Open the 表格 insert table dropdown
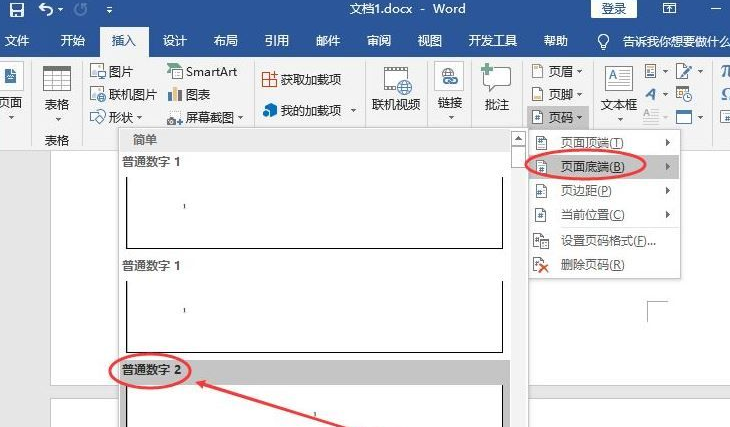The height and width of the screenshot is (427, 730). pos(57,95)
